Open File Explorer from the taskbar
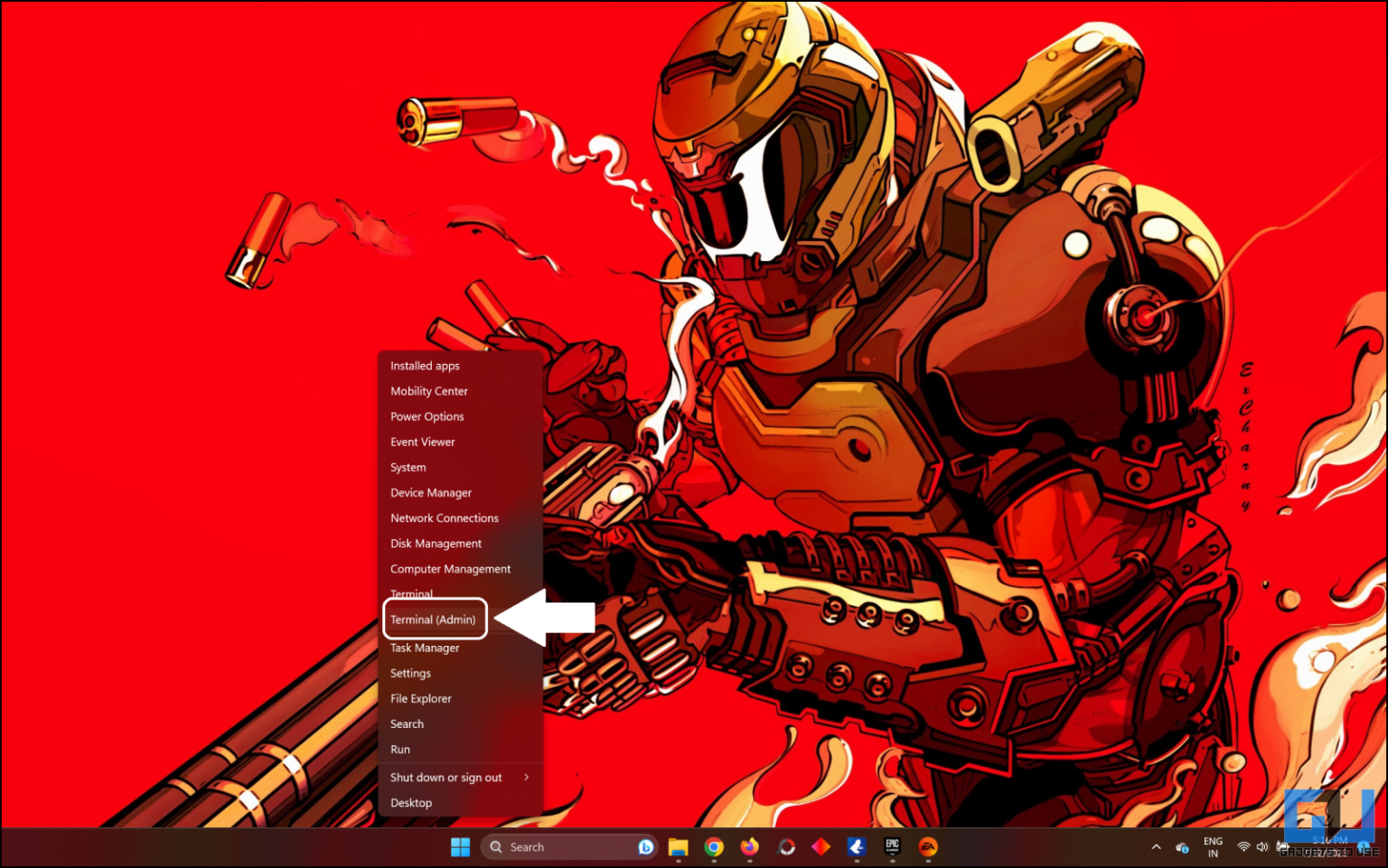Viewport: 1388px width, 868px height. (x=678, y=847)
